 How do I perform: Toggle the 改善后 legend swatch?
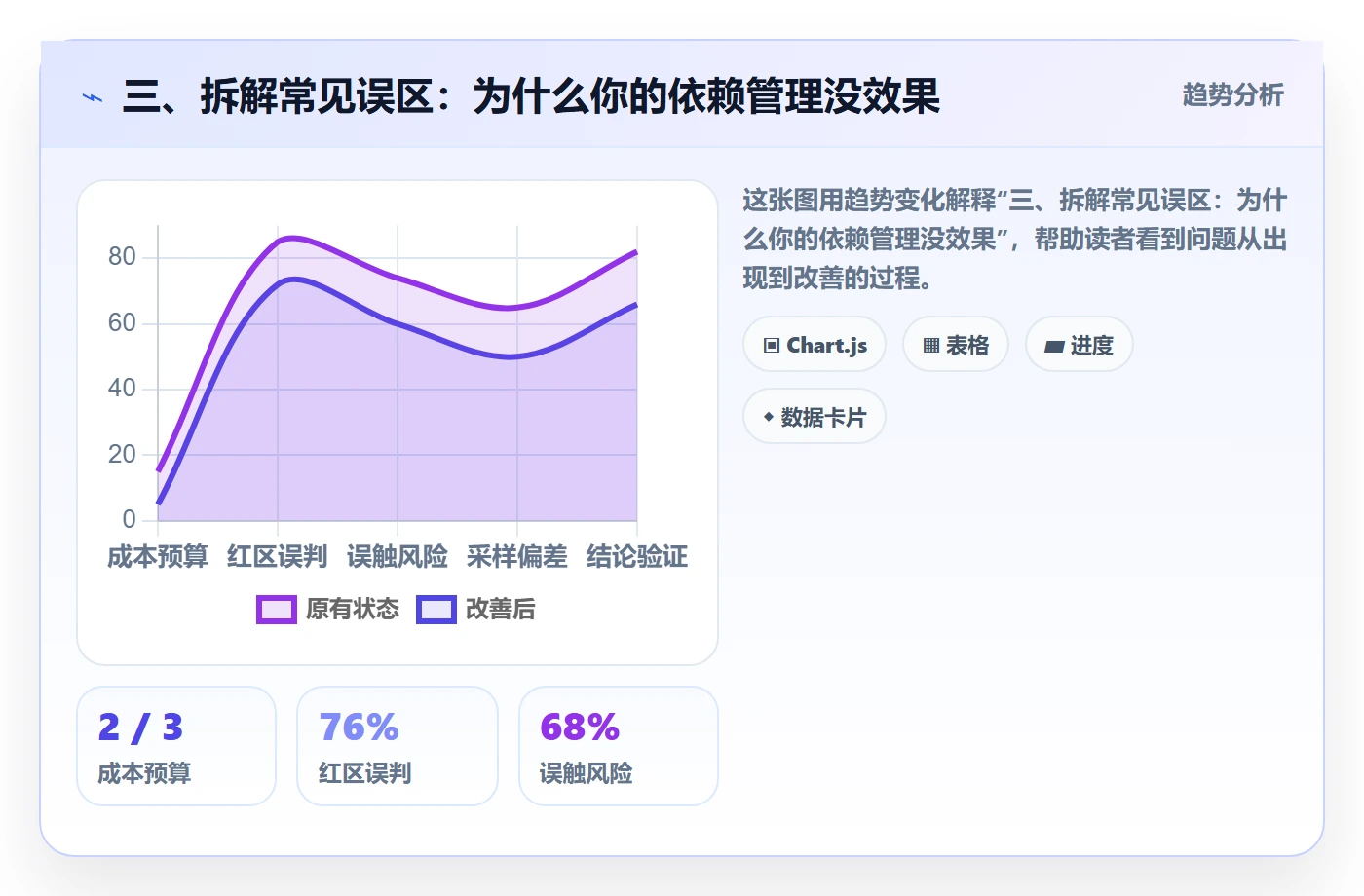(x=436, y=610)
